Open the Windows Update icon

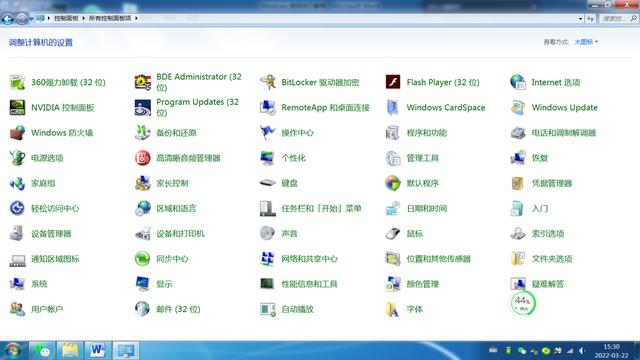[518, 107]
